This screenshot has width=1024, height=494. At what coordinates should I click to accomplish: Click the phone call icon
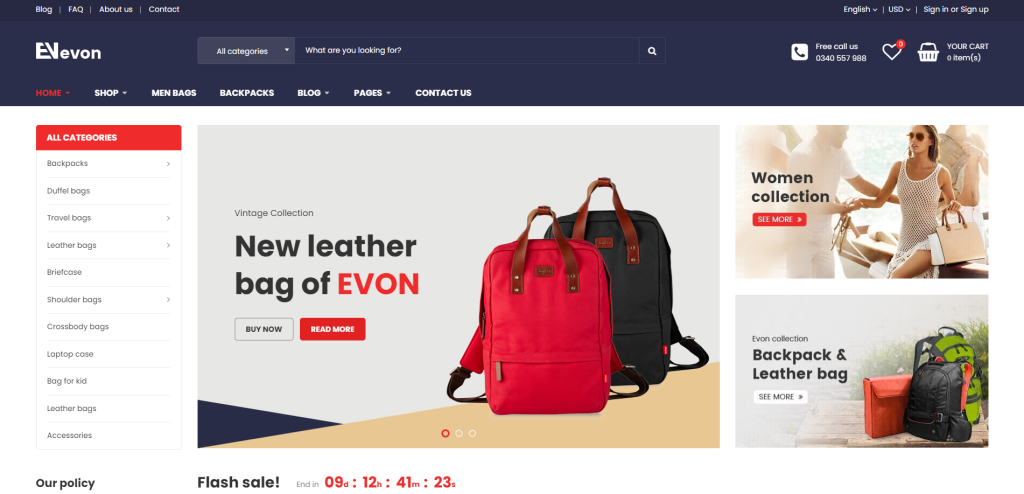(799, 52)
